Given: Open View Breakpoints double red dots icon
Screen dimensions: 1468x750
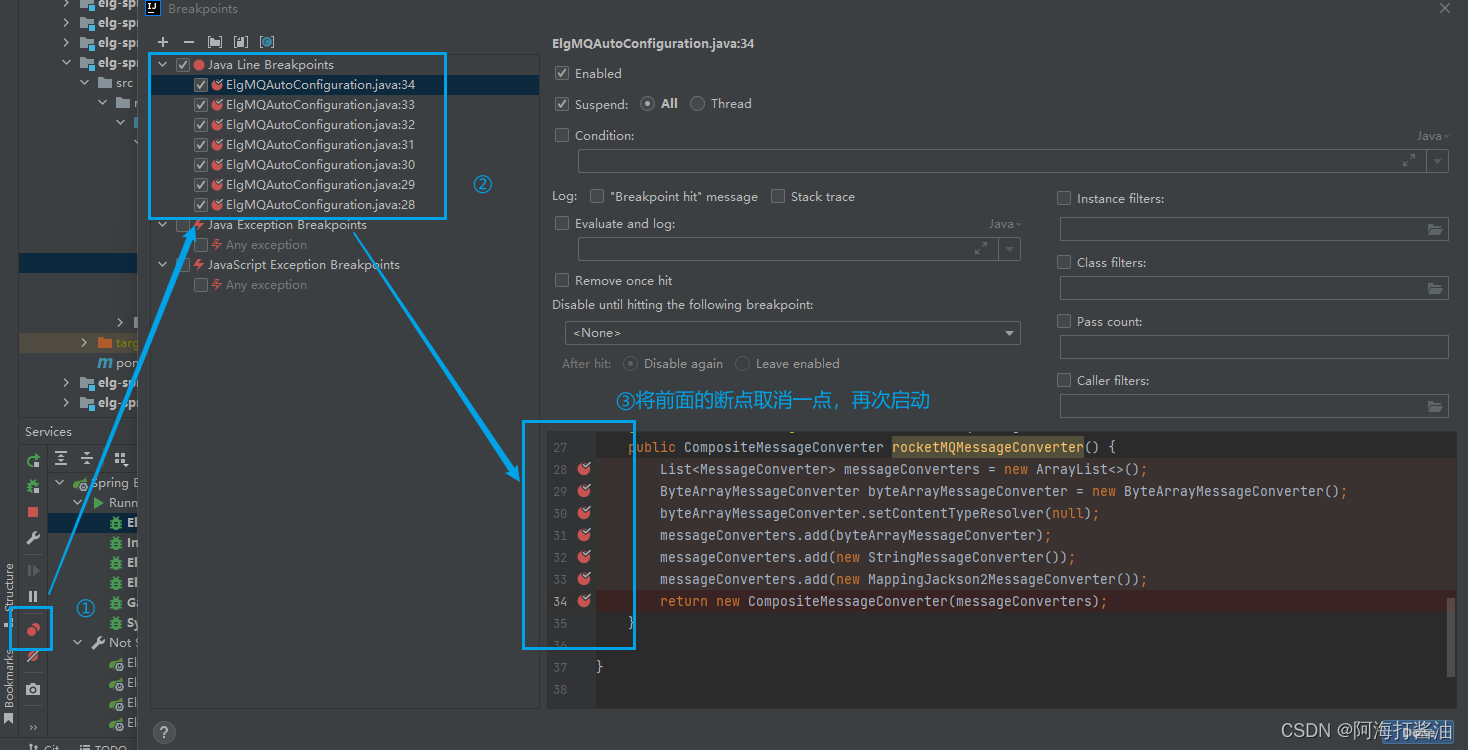Looking at the screenshot, I should [x=33, y=630].
